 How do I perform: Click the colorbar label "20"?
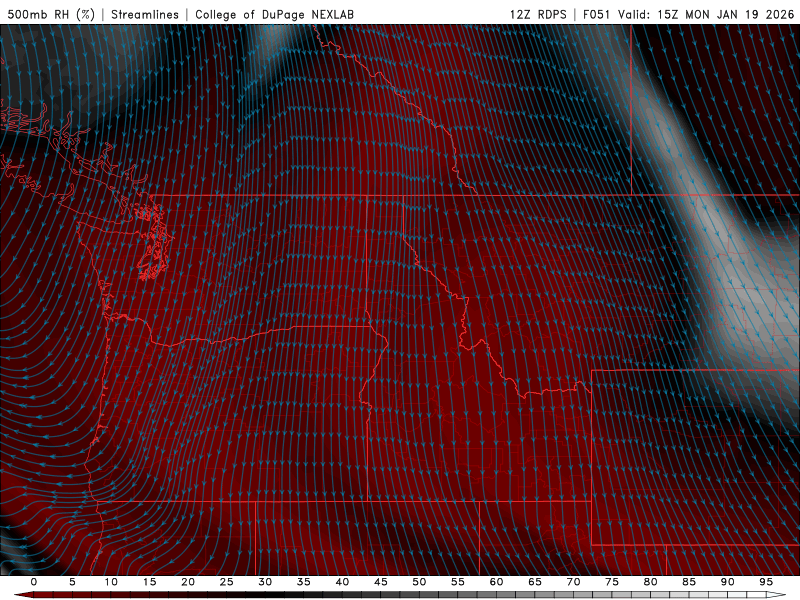coord(188,582)
